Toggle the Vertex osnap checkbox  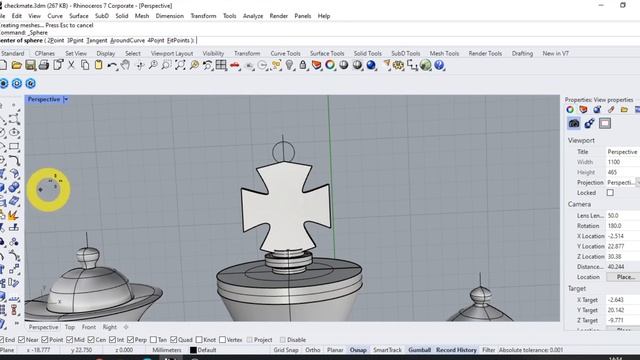tap(222, 340)
